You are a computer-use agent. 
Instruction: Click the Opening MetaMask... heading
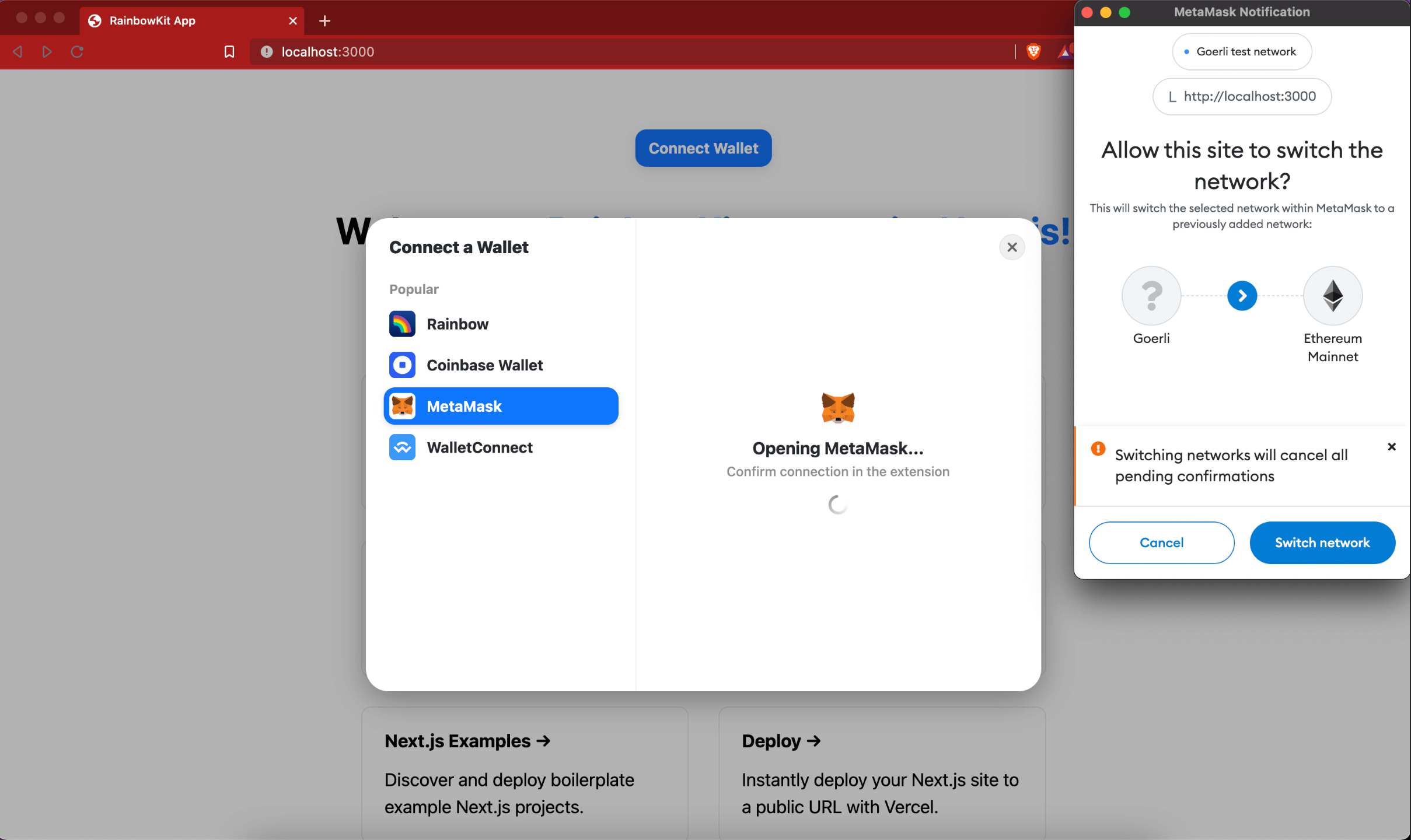point(838,448)
